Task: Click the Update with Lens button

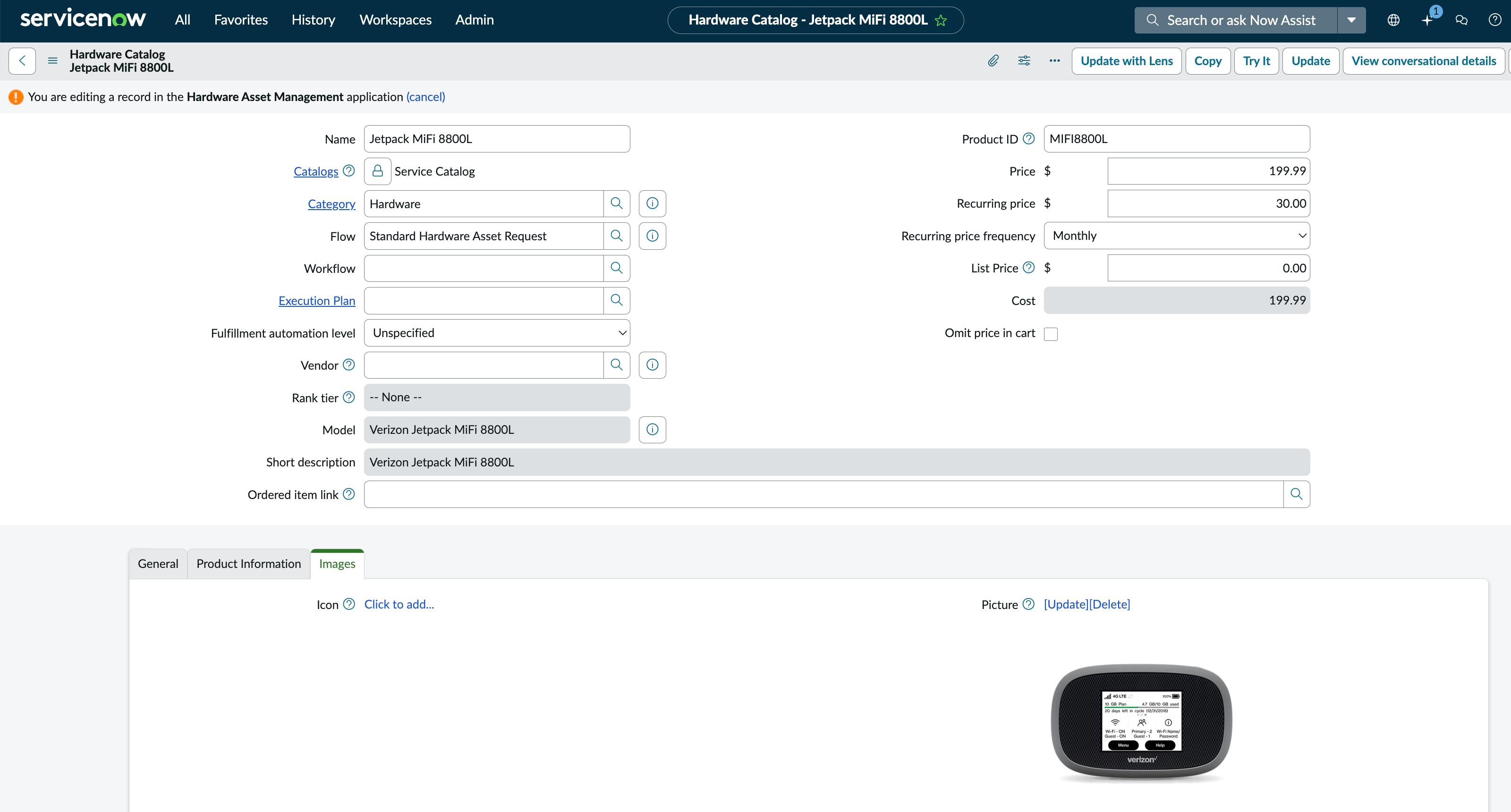Action: pyautogui.click(x=1127, y=61)
